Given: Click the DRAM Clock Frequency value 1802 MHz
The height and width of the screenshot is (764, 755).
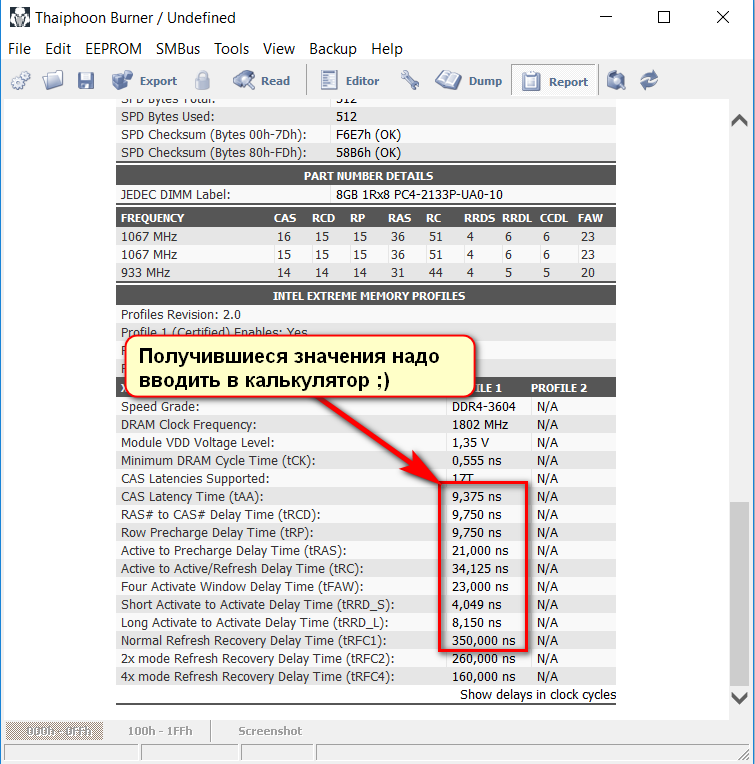Looking at the screenshot, I should [480, 424].
